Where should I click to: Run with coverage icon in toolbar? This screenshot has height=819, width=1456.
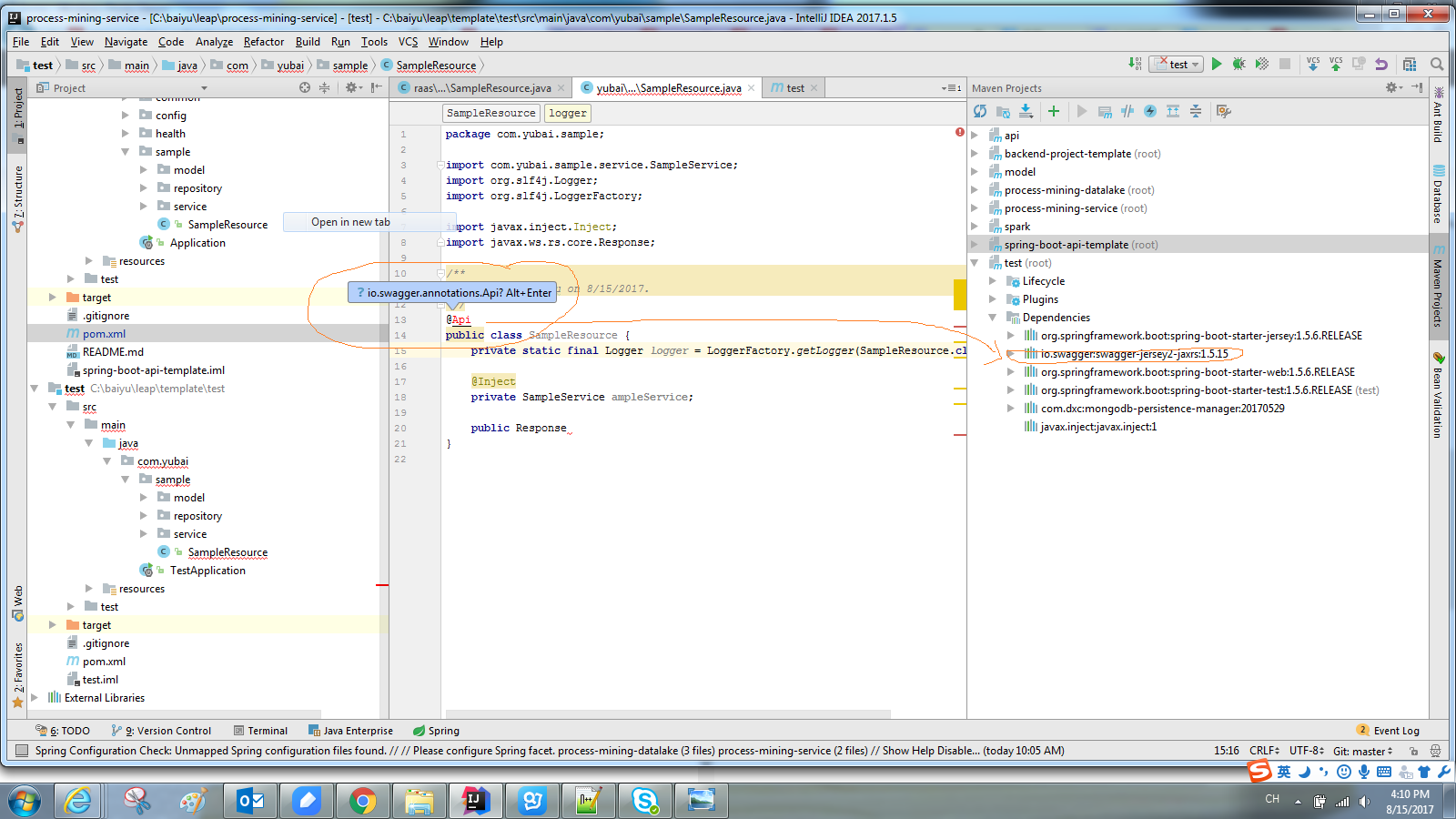1261,64
